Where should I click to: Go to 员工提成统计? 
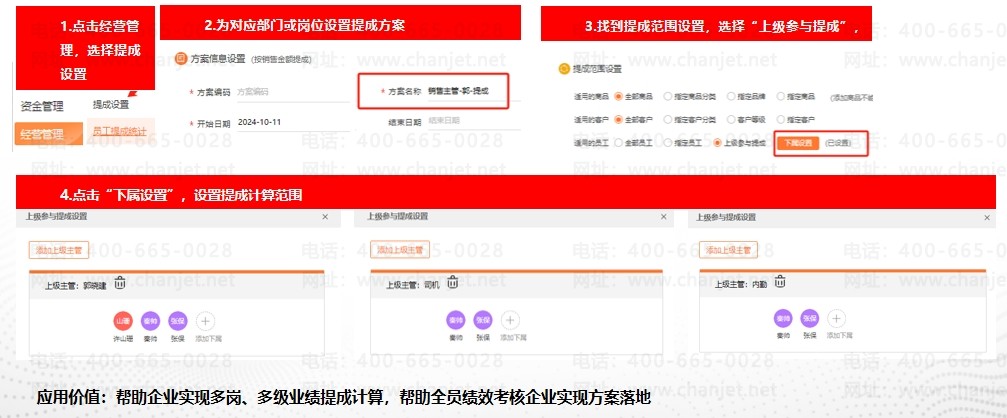[x=118, y=130]
